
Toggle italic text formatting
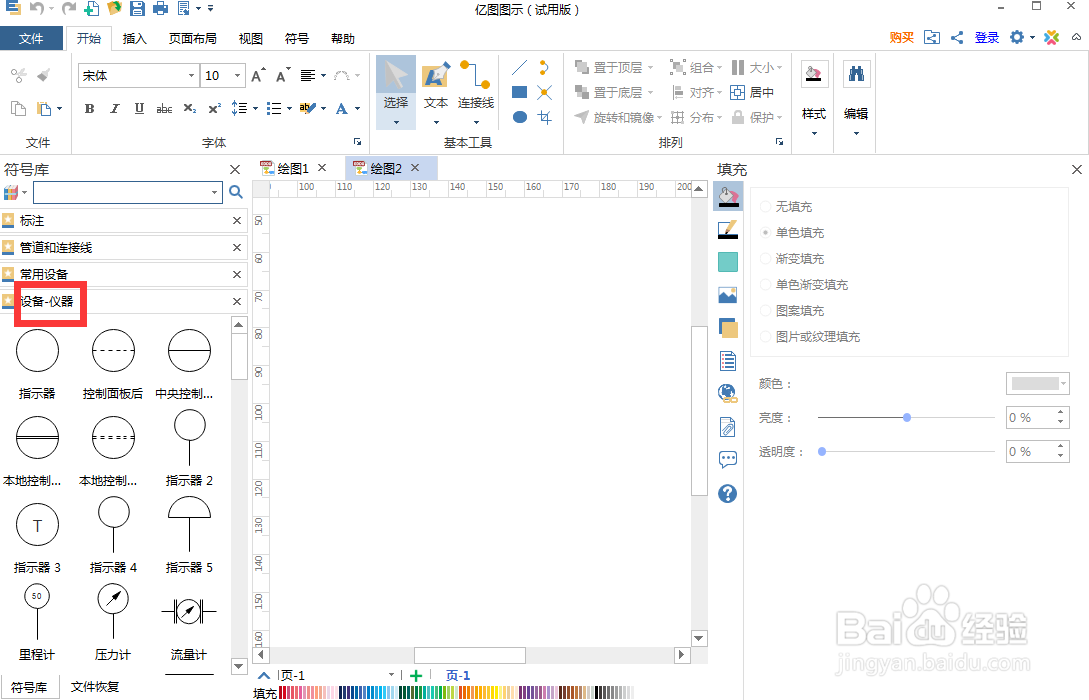[x=115, y=108]
